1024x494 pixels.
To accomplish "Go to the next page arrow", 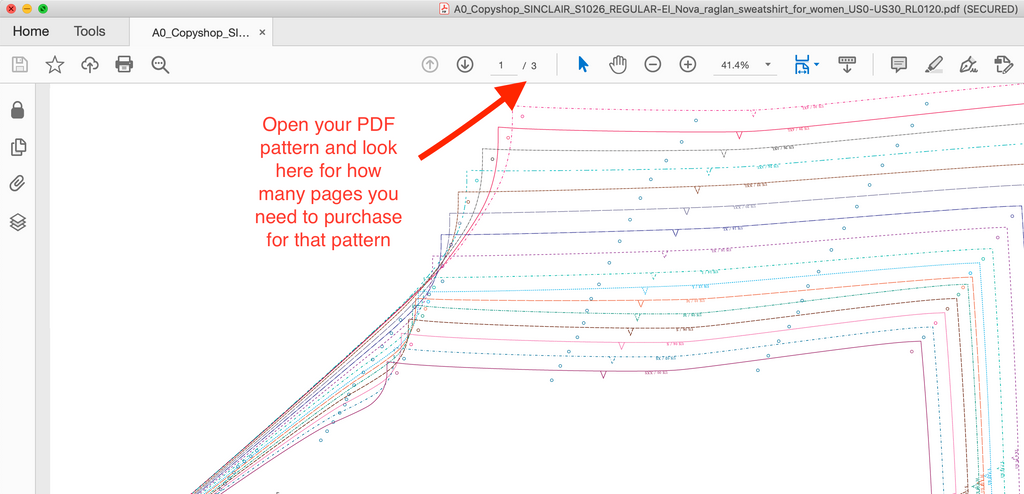I will [x=465, y=65].
